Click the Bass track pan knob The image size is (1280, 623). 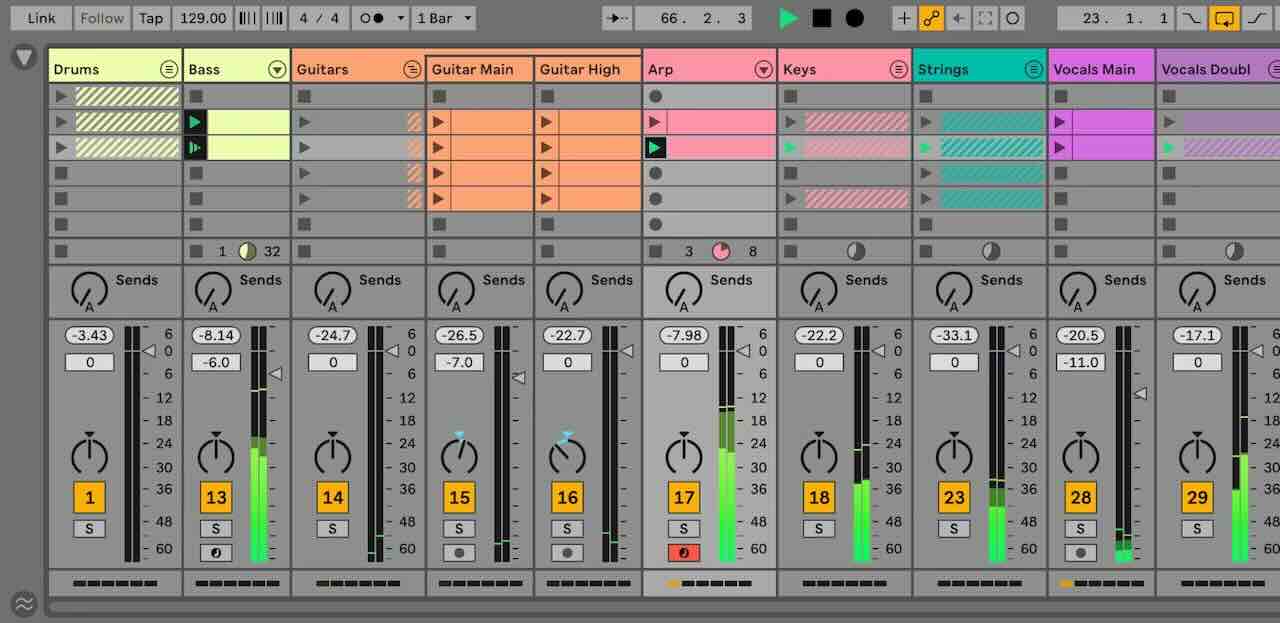216,455
